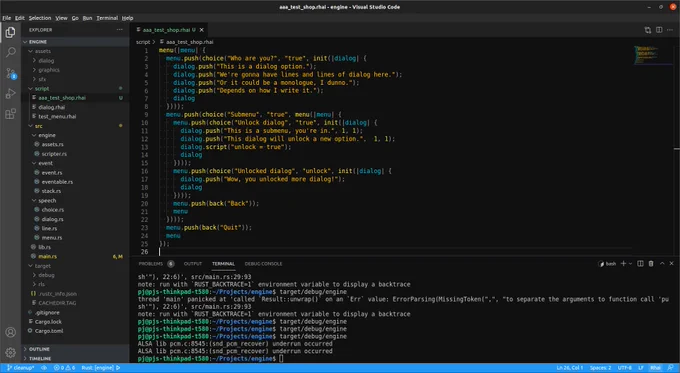
Task: Open the Selection menu
Action: coord(40,18)
